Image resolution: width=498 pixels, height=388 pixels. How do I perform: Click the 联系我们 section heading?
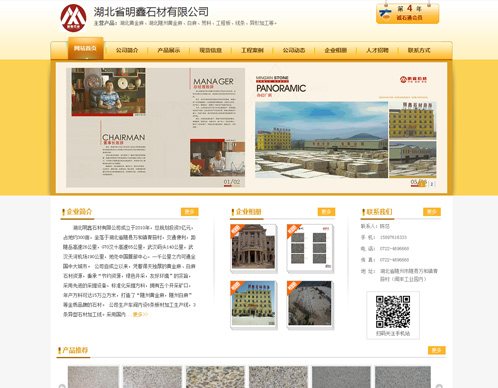point(379,212)
